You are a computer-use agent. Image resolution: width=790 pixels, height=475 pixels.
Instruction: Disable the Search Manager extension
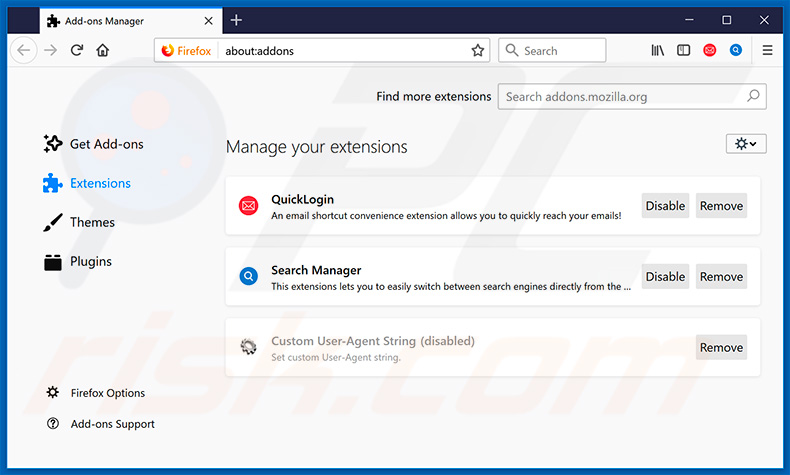[665, 277]
